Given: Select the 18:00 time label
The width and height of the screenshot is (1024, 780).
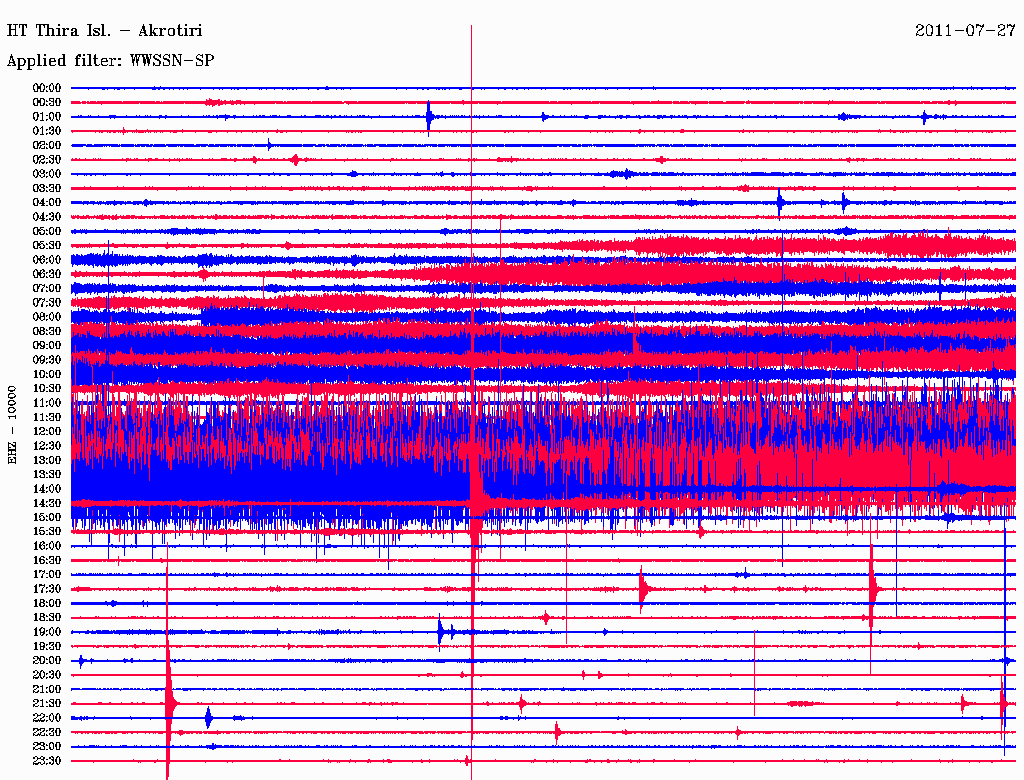Looking at the screenshot, I should pos(47,604).
